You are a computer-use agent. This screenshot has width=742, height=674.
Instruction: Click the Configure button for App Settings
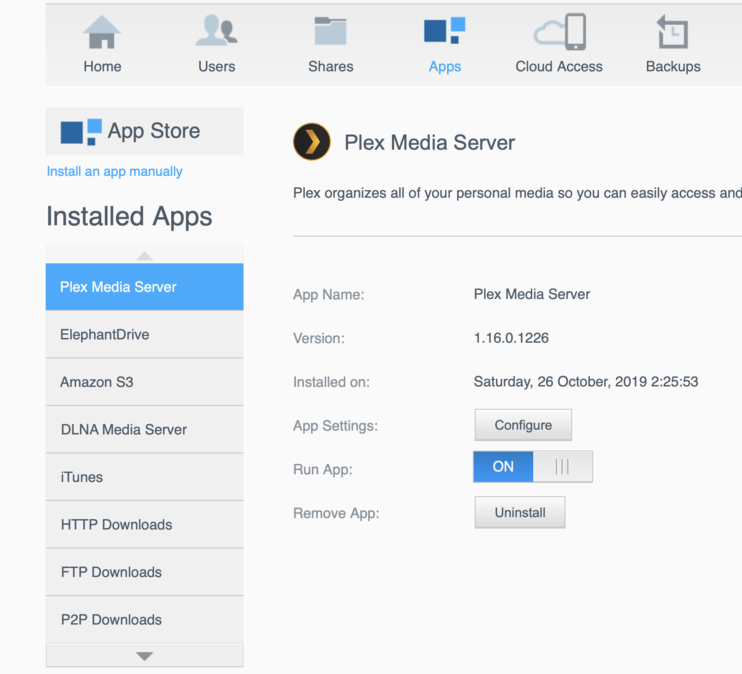click(523, 425)
